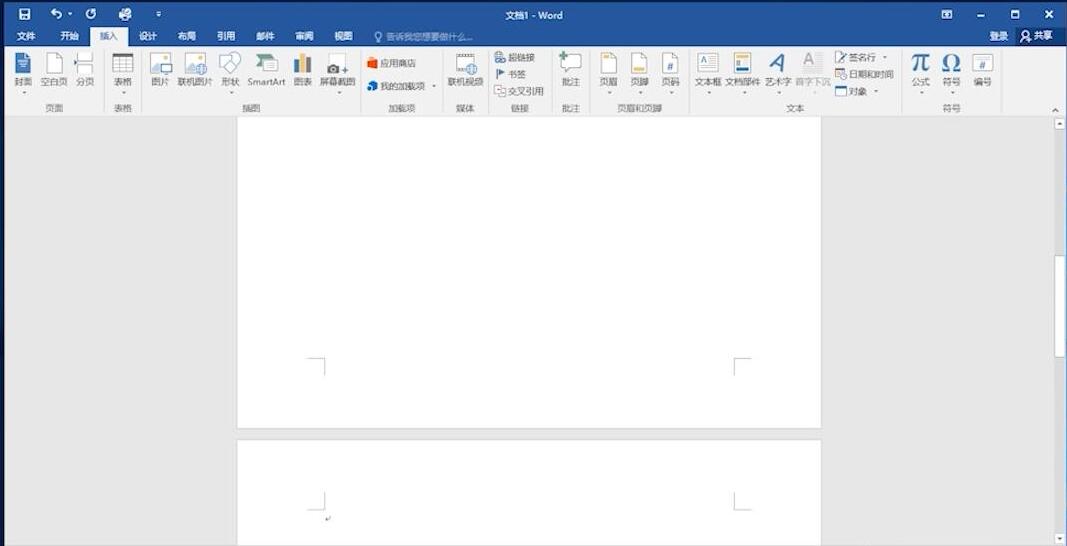This screenshot has width=1067, height=546.
Task: Undo the last action
Action: pos(56,14)
